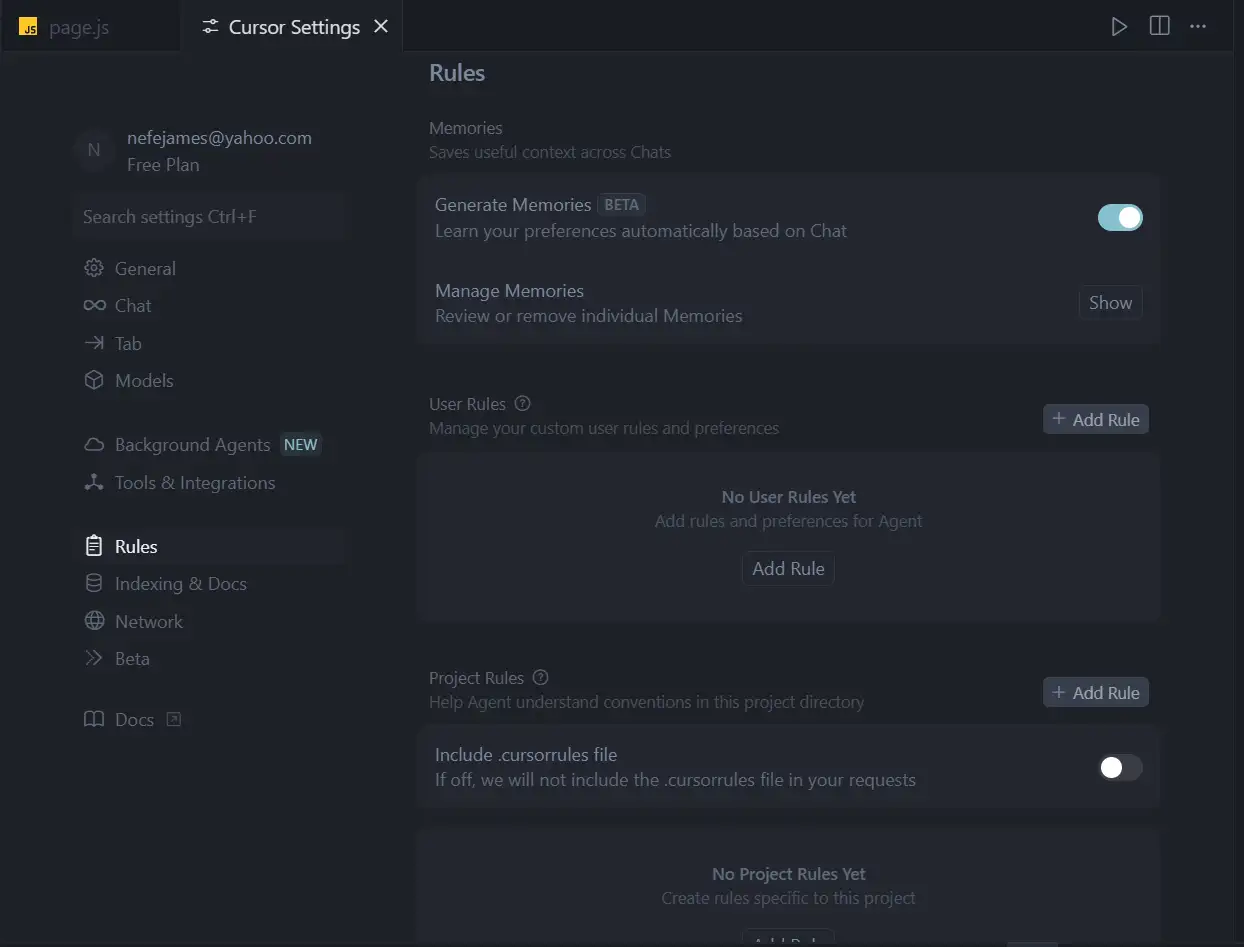Image resolution: width=1244 pixels, height=947 pixels.
Task: Click the run icon in the toolbar
Action: click(x=1119, y=27)
